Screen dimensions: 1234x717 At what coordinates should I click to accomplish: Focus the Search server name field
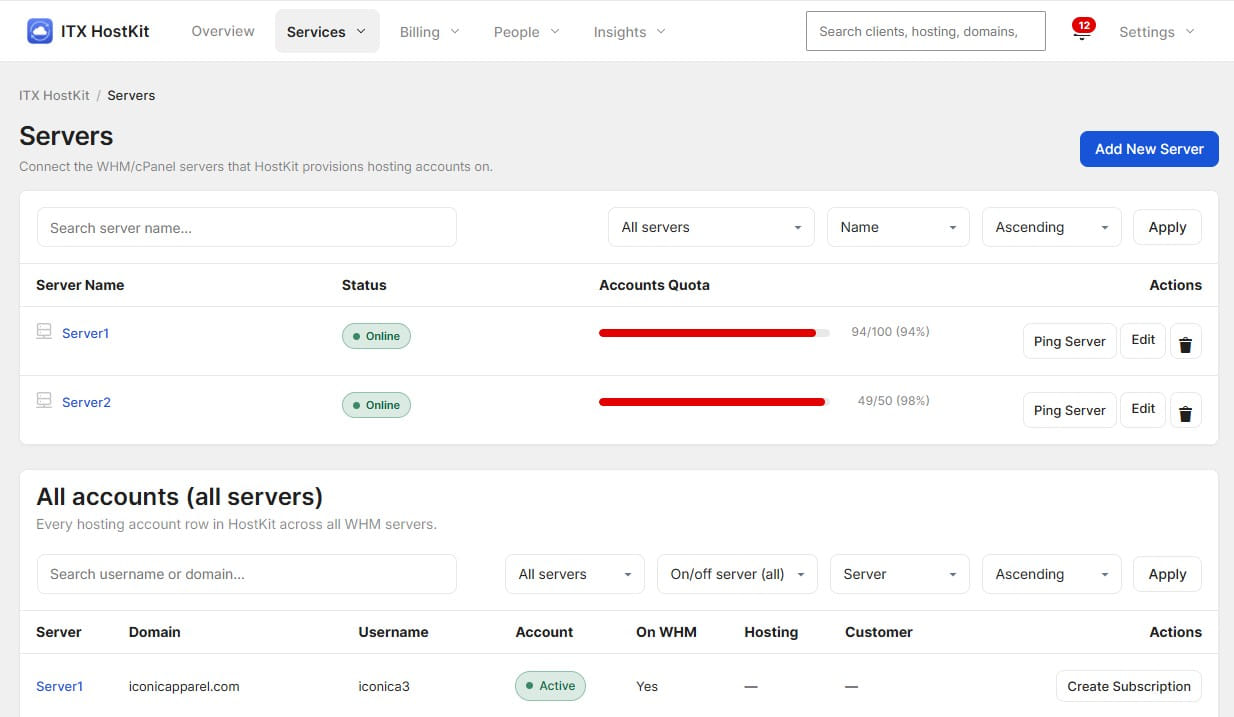[247, 227]
